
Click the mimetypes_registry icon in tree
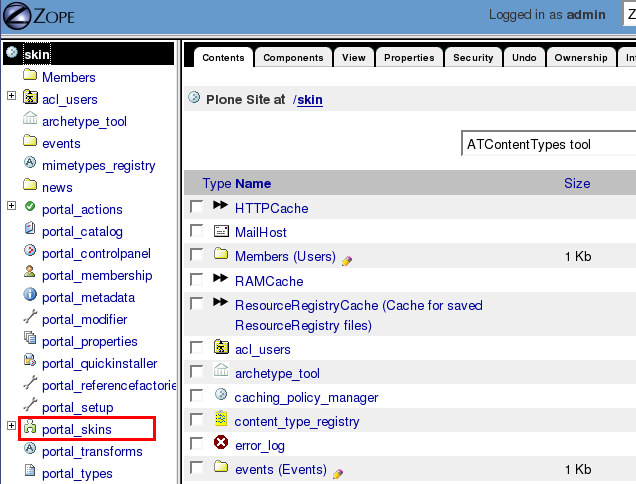click(30, 163)
